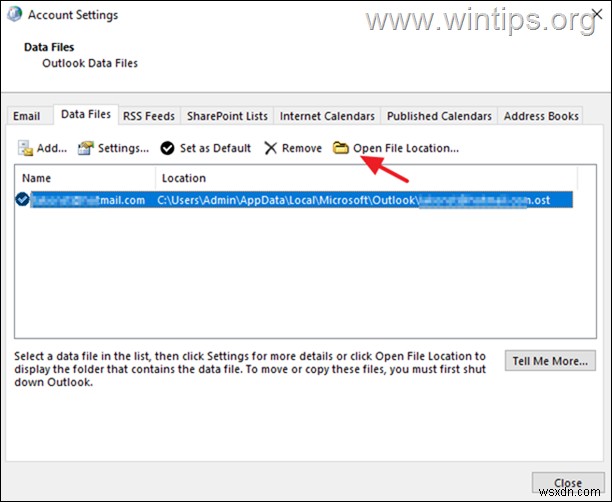Click the Remove X icon
Screen dimensions: 612x502
270,148
